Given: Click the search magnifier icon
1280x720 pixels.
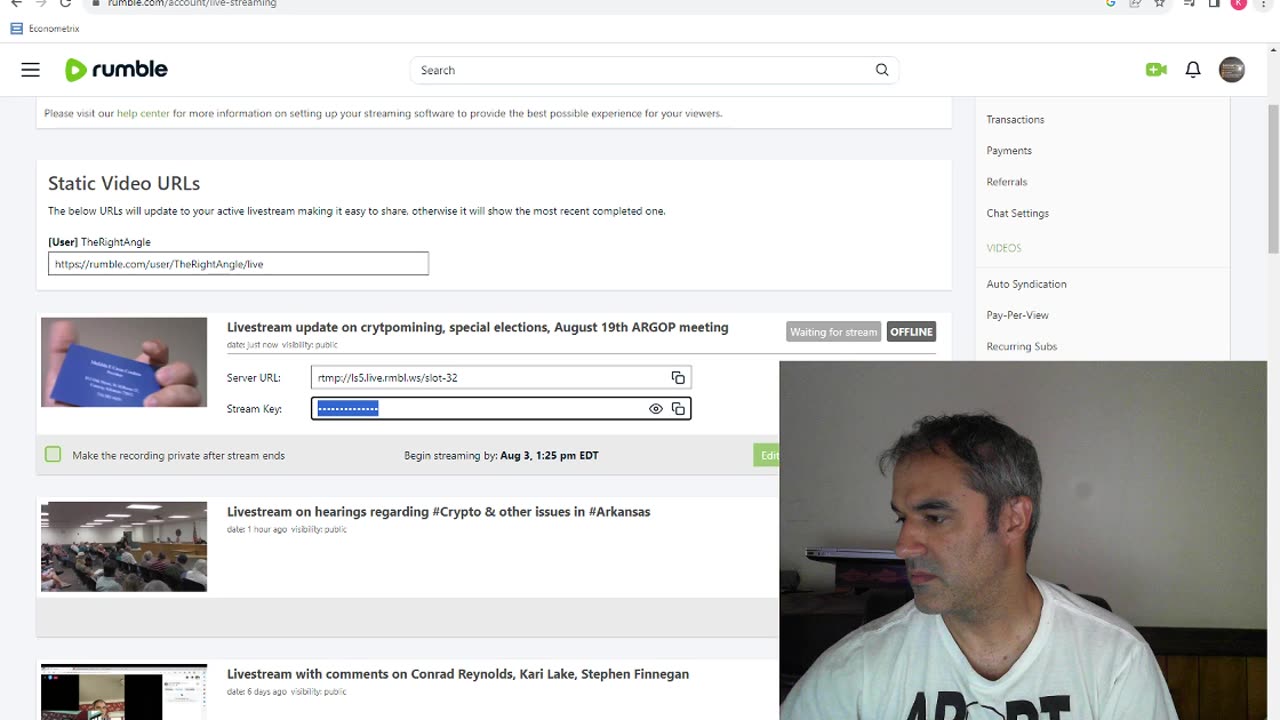Looking at the screenshot, I should pos(882,70).
